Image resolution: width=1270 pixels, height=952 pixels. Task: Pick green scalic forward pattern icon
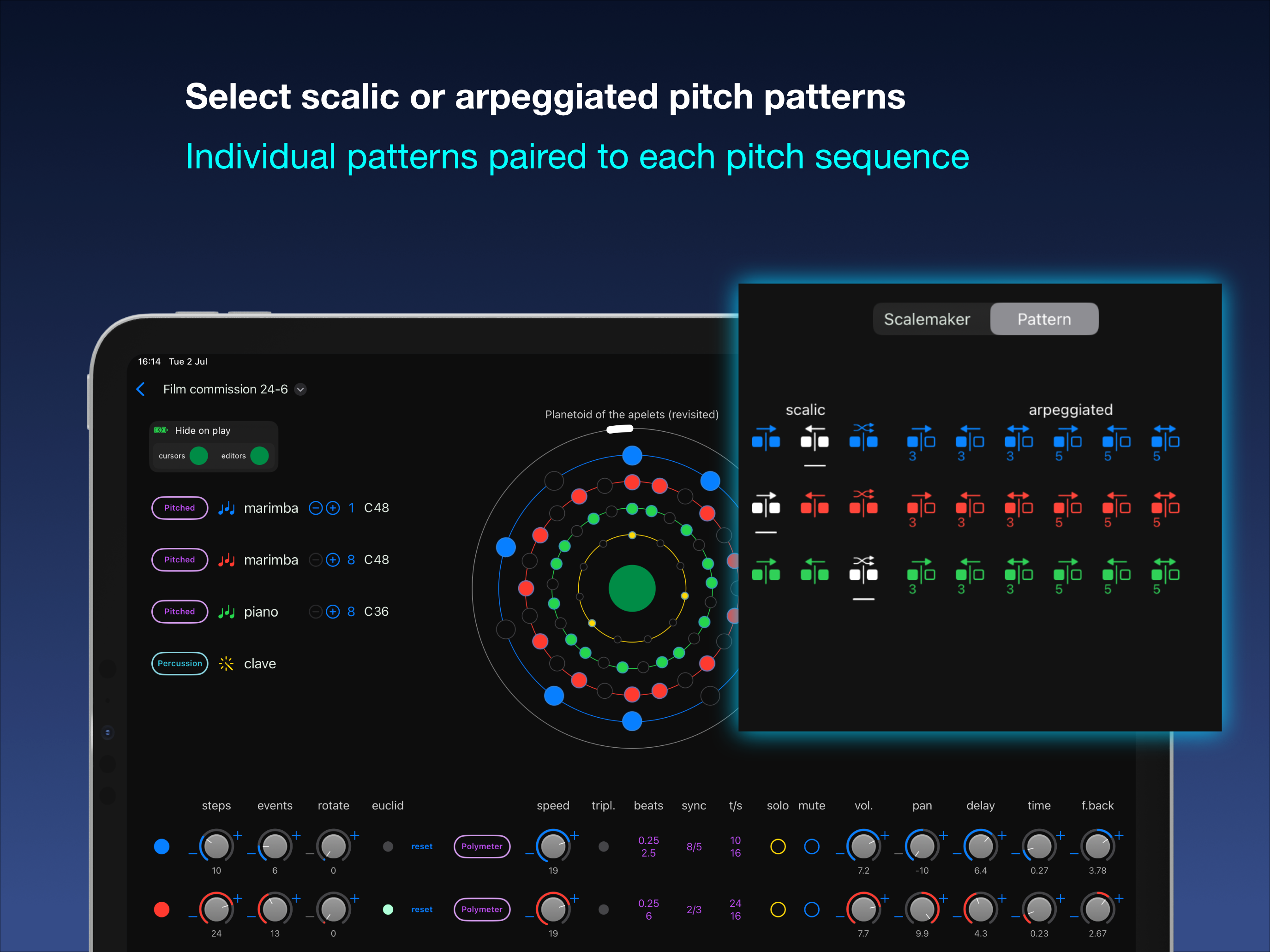click(x=766, y=571)
